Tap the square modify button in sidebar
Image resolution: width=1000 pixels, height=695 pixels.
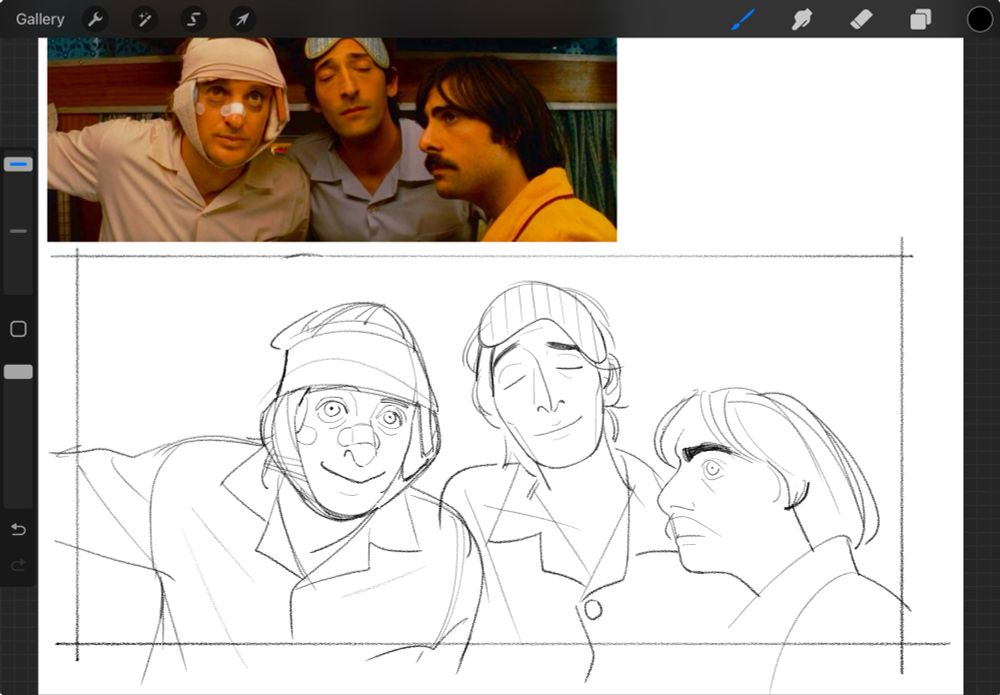pos(18,329)
